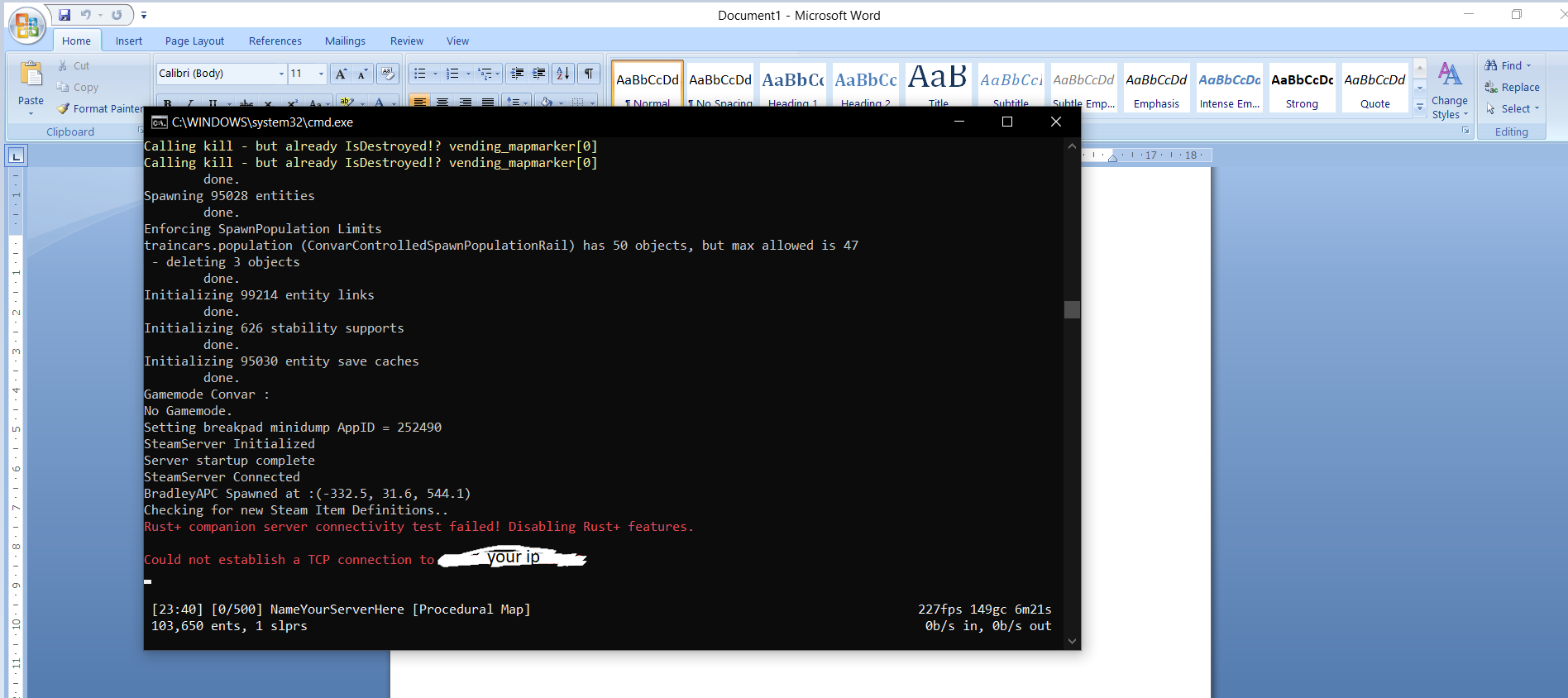Apply the Strong style
Screen dimensions: 1568x698
1303,87
